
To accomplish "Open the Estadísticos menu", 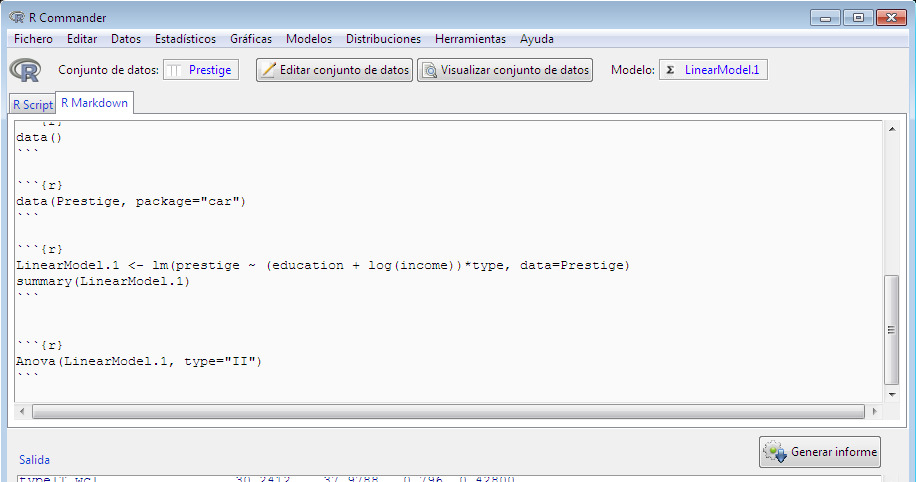I will (185, 39).
